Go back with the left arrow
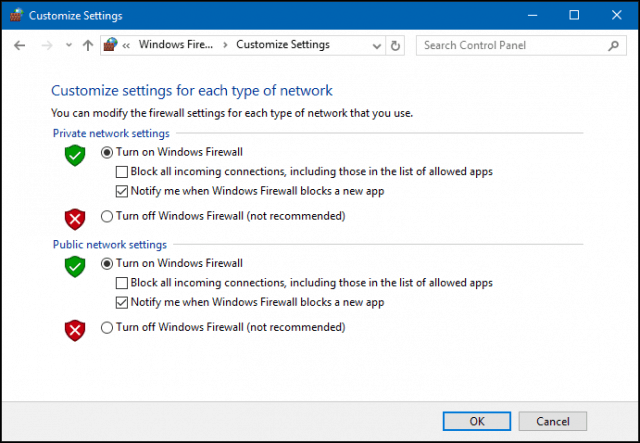The width and height of the screenshot is (640, 443). (20, 45)
